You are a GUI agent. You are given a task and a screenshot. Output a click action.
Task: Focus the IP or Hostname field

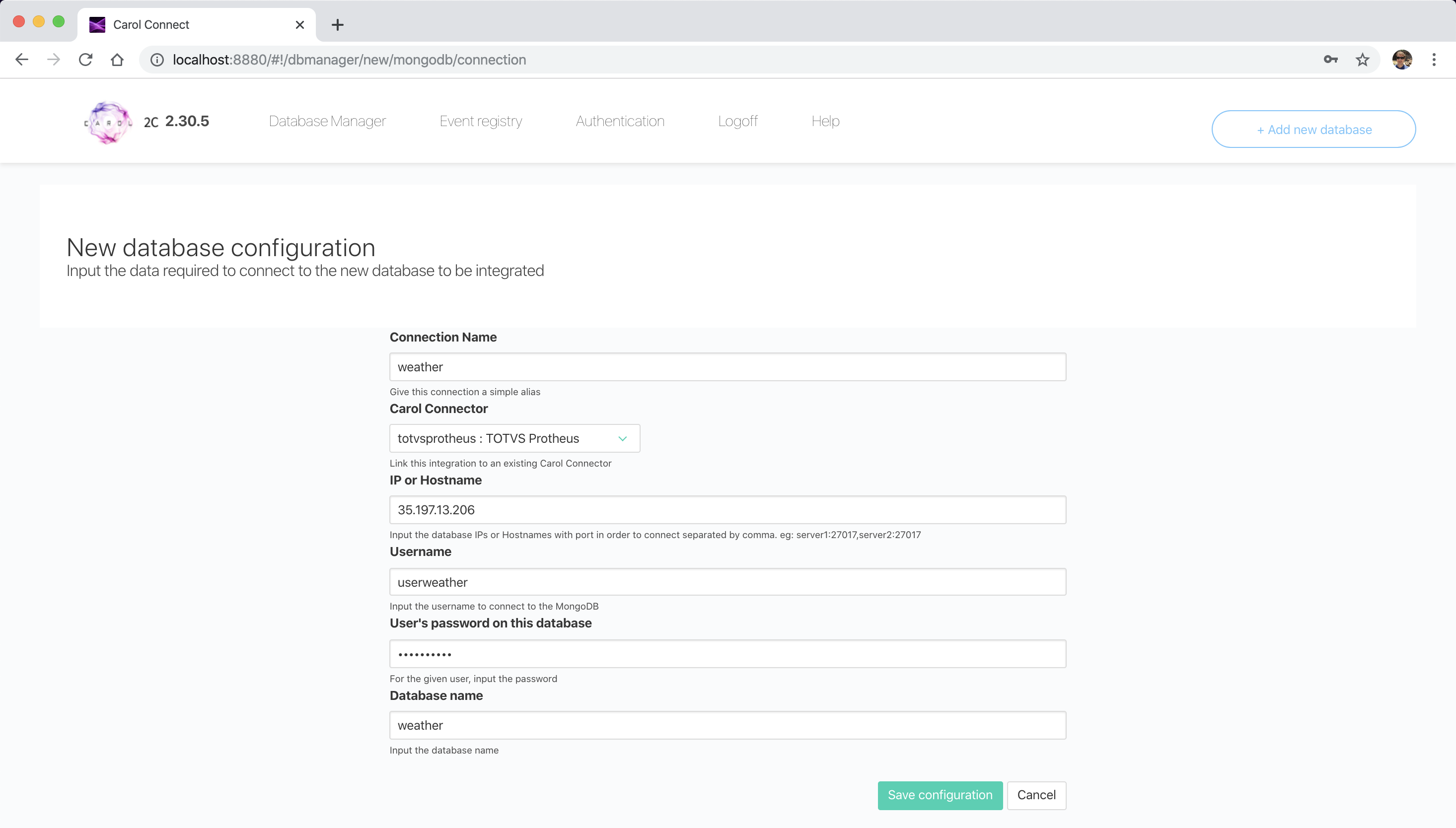pyautogui.click(x=728, y=509)
